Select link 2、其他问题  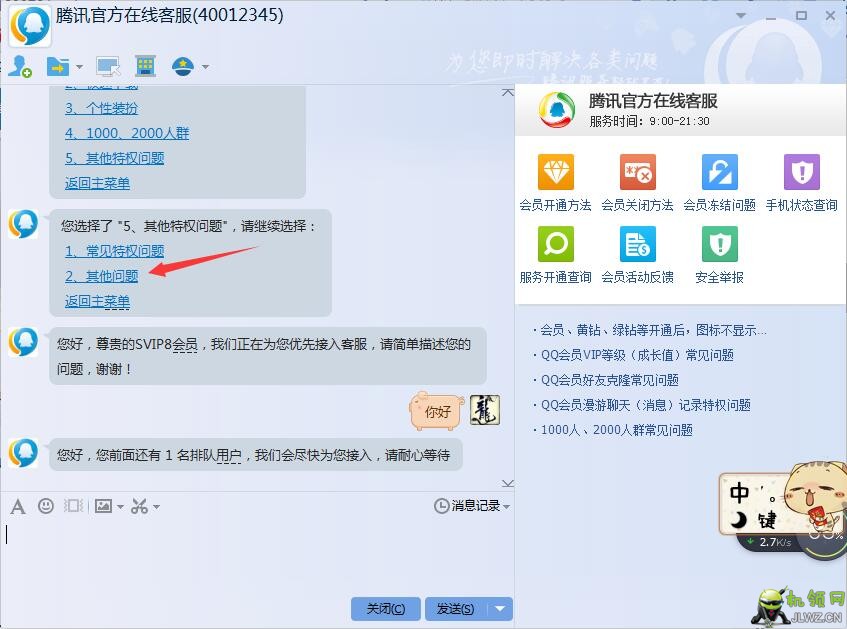(x=102, y=276)
